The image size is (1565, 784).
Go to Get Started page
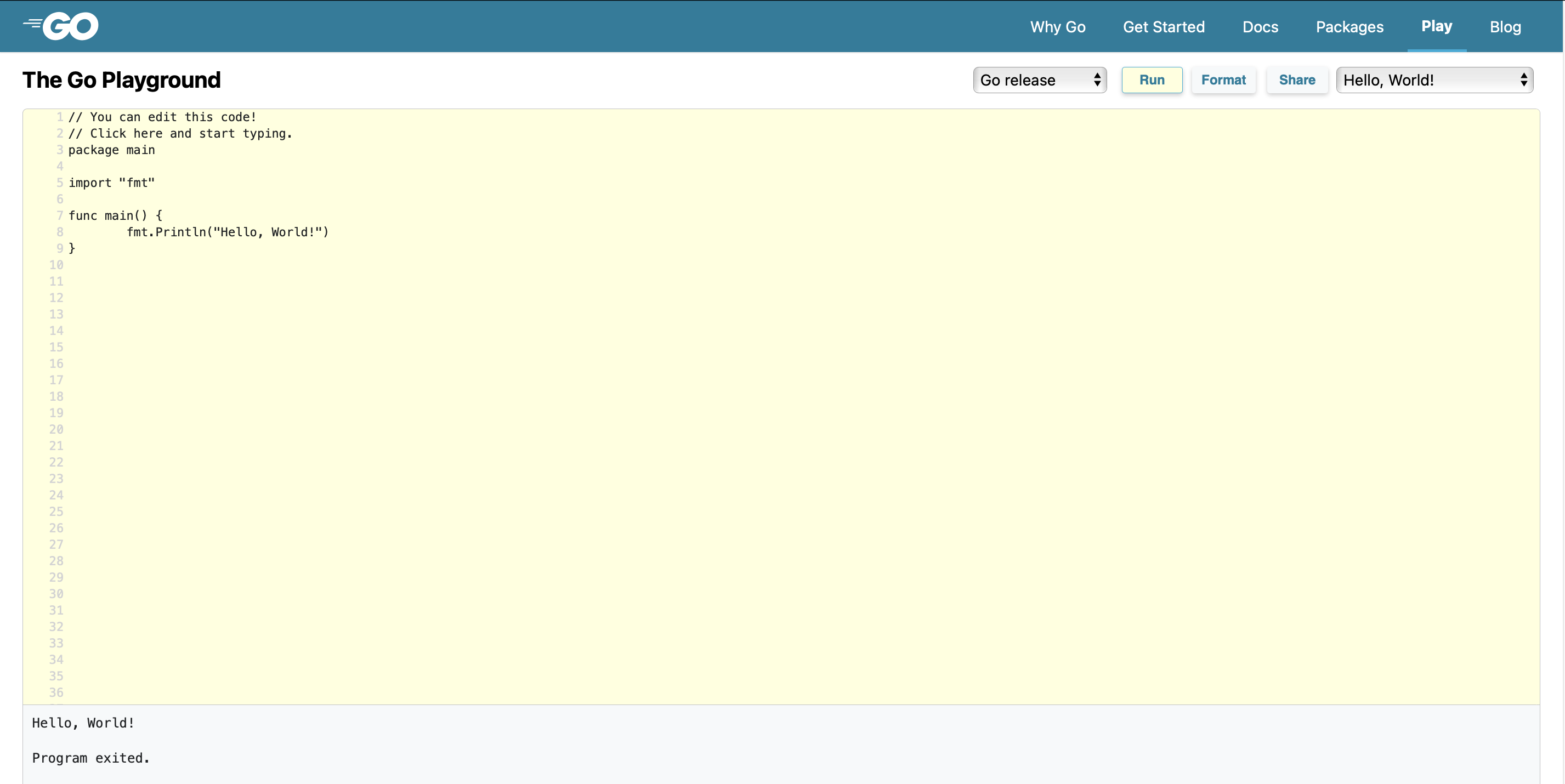(1163, 27)
